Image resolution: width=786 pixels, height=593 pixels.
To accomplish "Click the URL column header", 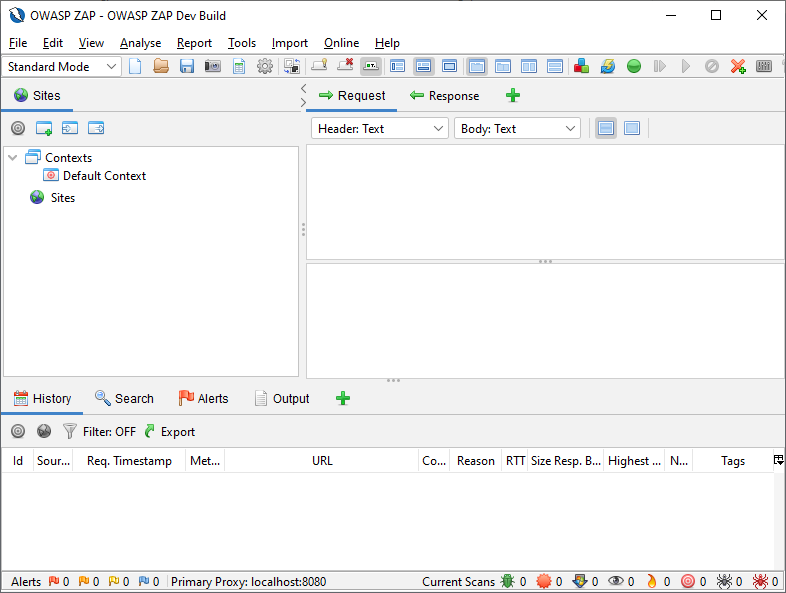I will pyautogui.click(x=322, y=461).
